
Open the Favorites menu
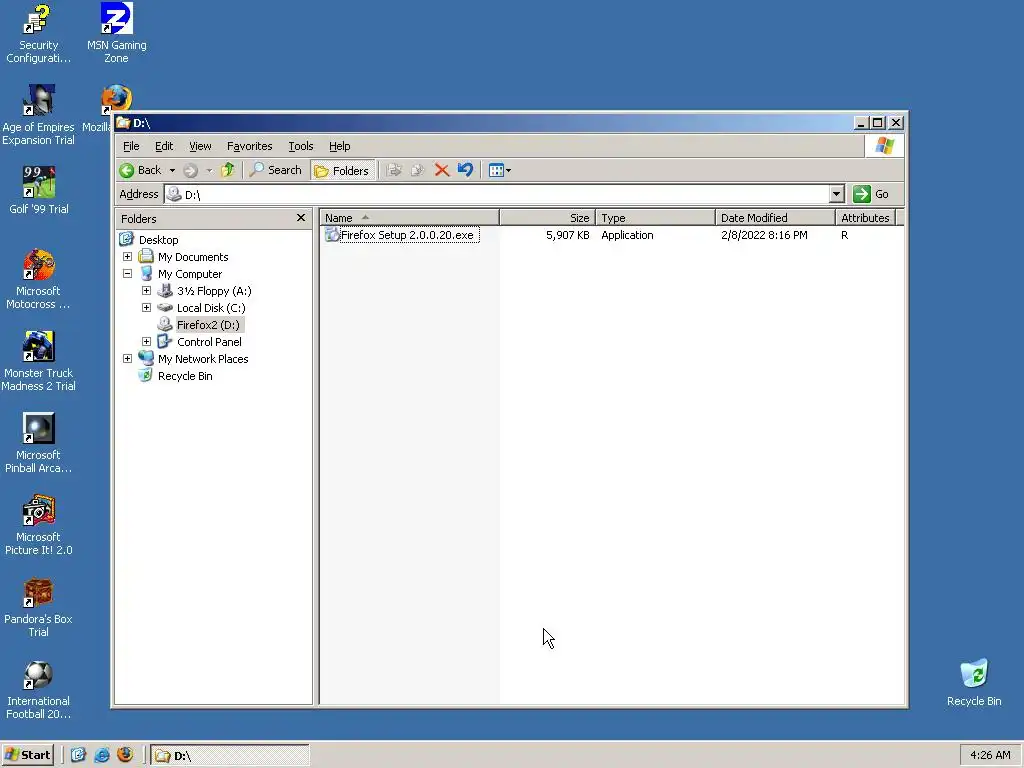249,146
